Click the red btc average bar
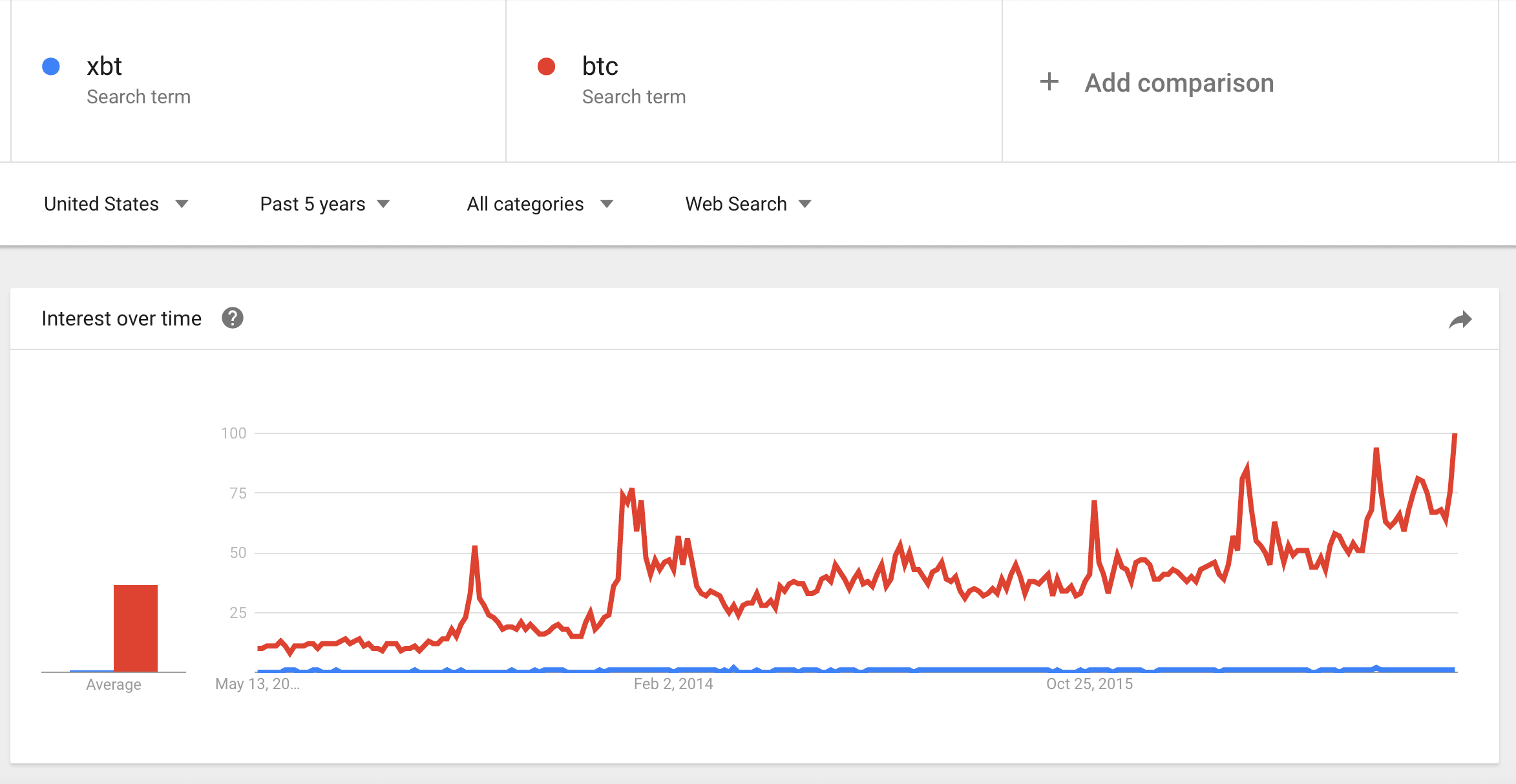The width and height of the screenshot is (1516, 784). pyautogui.click(x=136, y=628)
